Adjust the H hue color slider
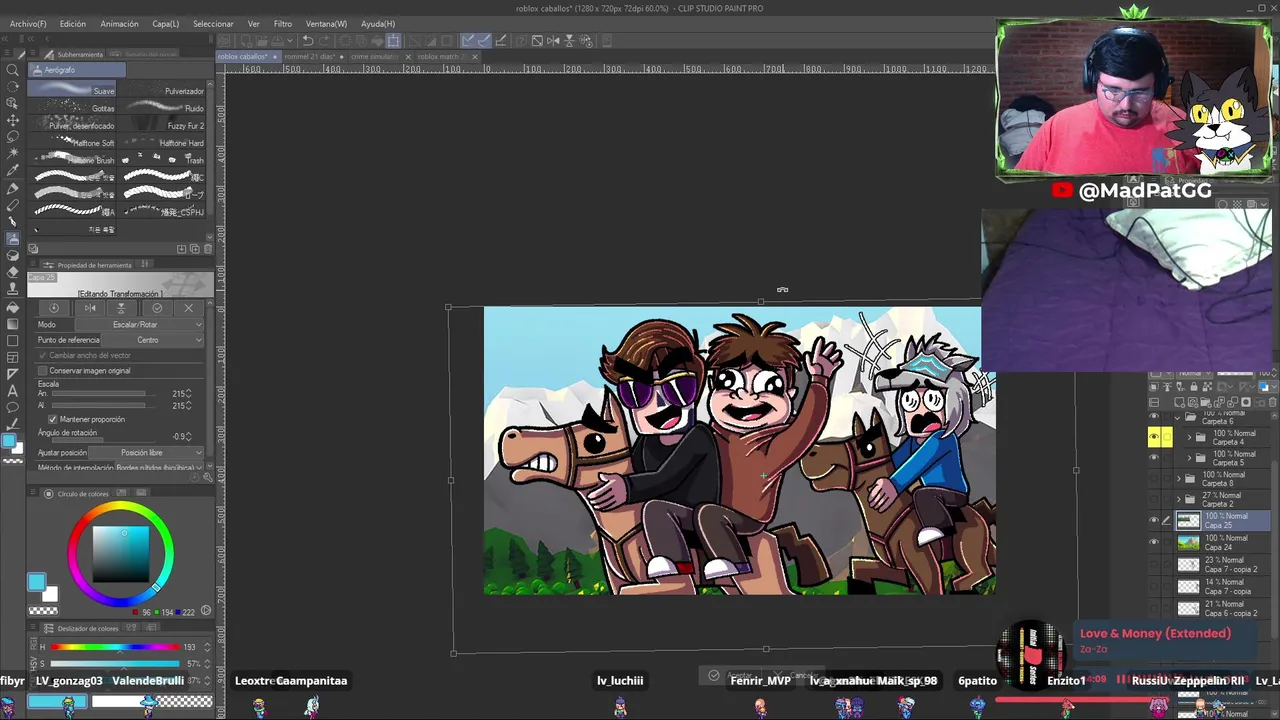The height and width of the screenshot is (720, 1280). coord(115,647)
